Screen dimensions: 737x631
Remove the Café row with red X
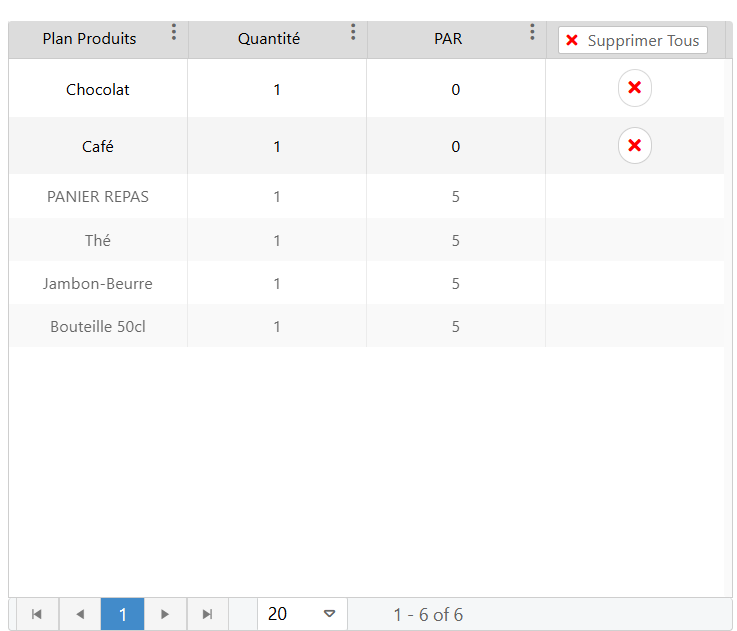pyautogui.click(x=635, y=145)
